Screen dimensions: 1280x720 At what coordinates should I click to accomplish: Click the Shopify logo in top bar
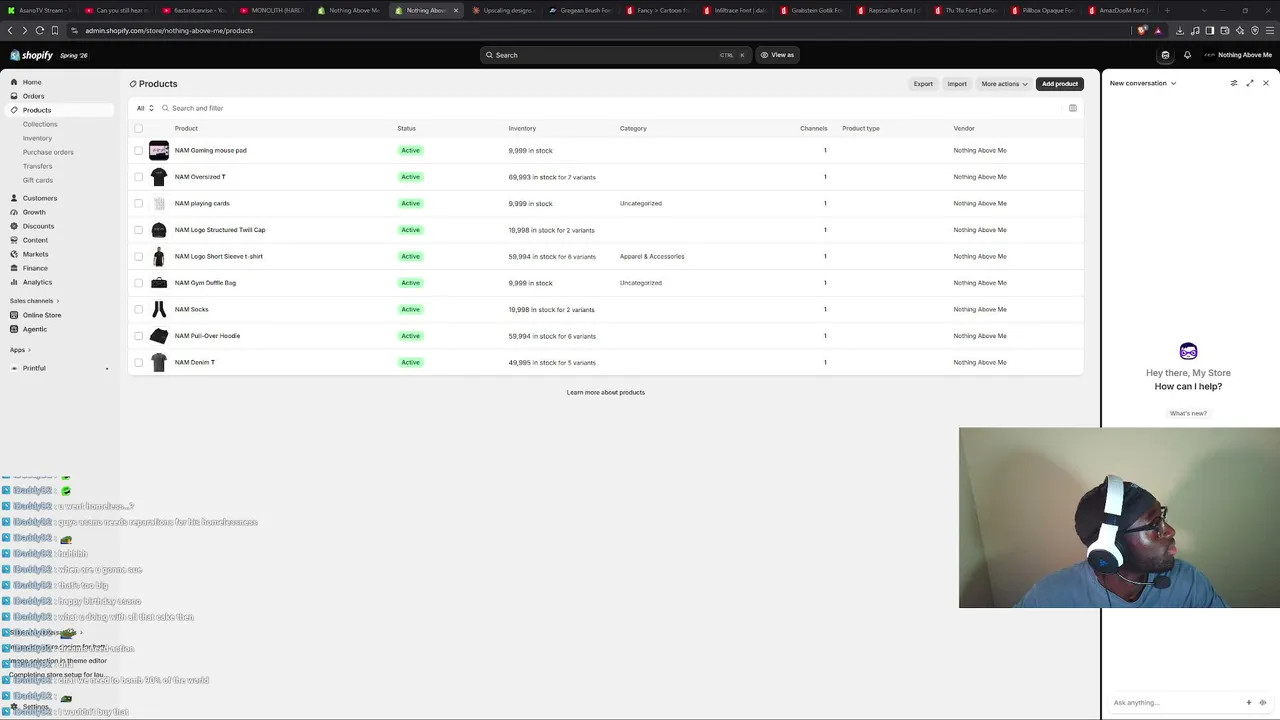(x=31, y=55)
